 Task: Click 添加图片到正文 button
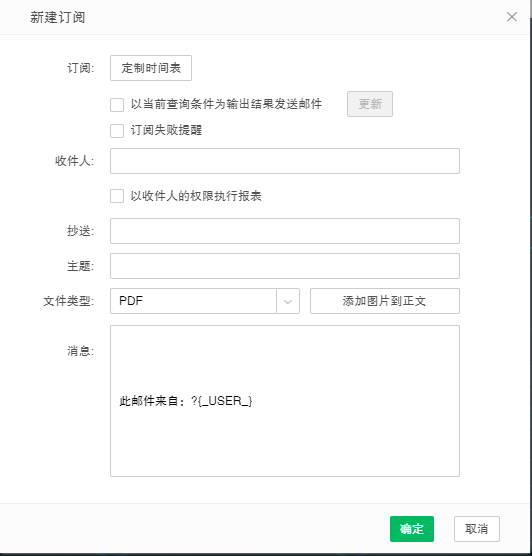(385, 301)
